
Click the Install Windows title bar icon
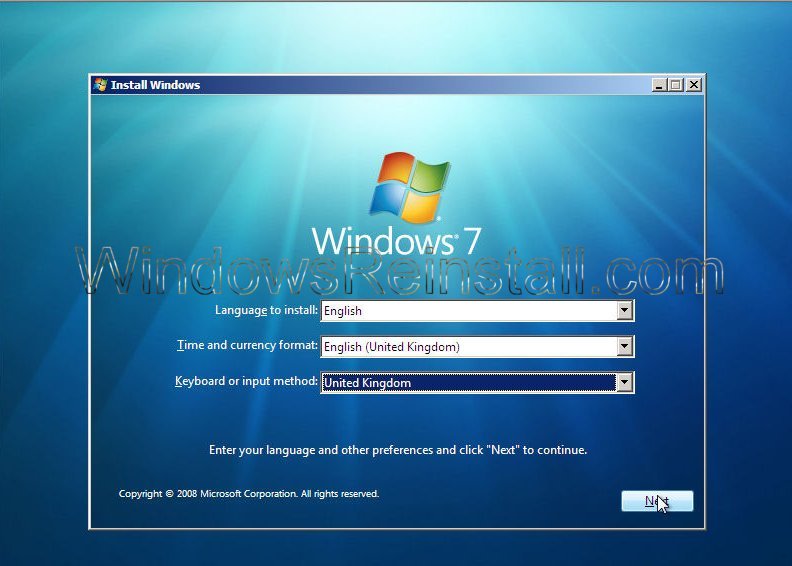click(x=100, y=85)
